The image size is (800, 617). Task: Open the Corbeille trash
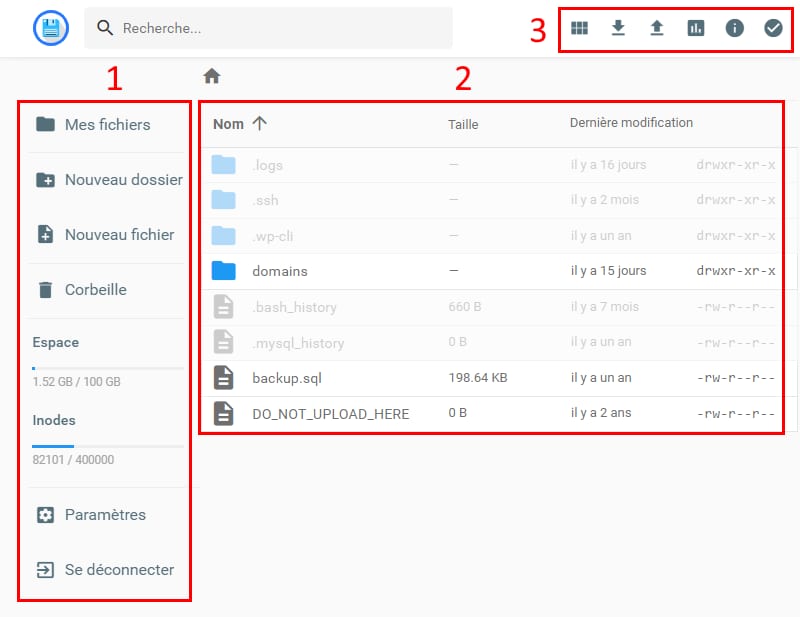(95, 290)
